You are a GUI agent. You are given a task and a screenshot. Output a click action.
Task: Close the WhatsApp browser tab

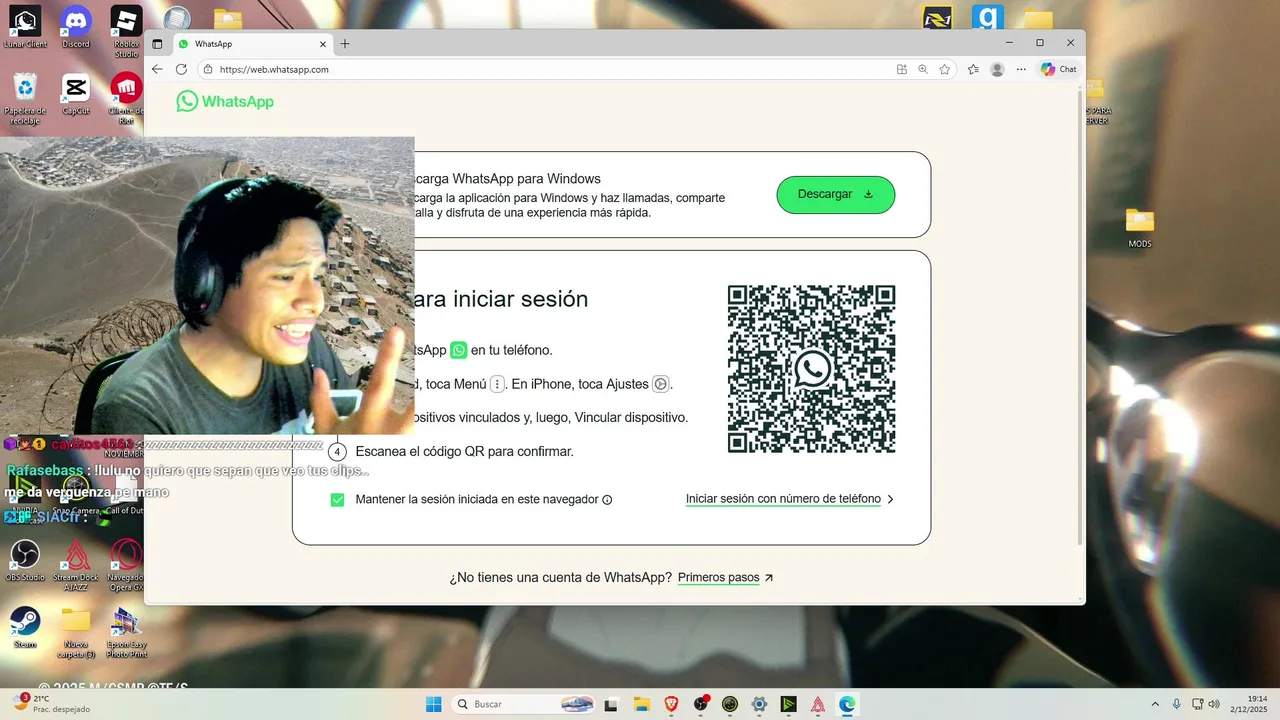click(323, 44)
